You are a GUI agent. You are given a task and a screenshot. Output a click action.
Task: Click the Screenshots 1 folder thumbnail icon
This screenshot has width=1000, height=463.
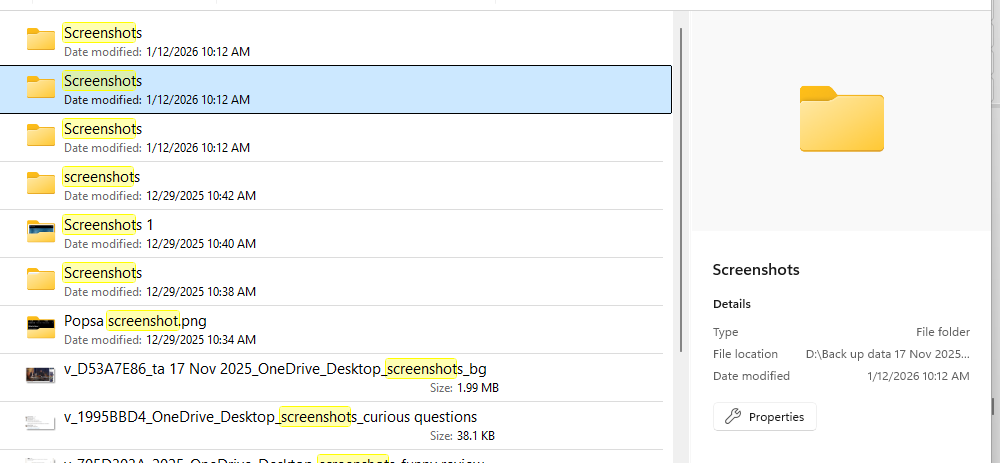point(41,232)
